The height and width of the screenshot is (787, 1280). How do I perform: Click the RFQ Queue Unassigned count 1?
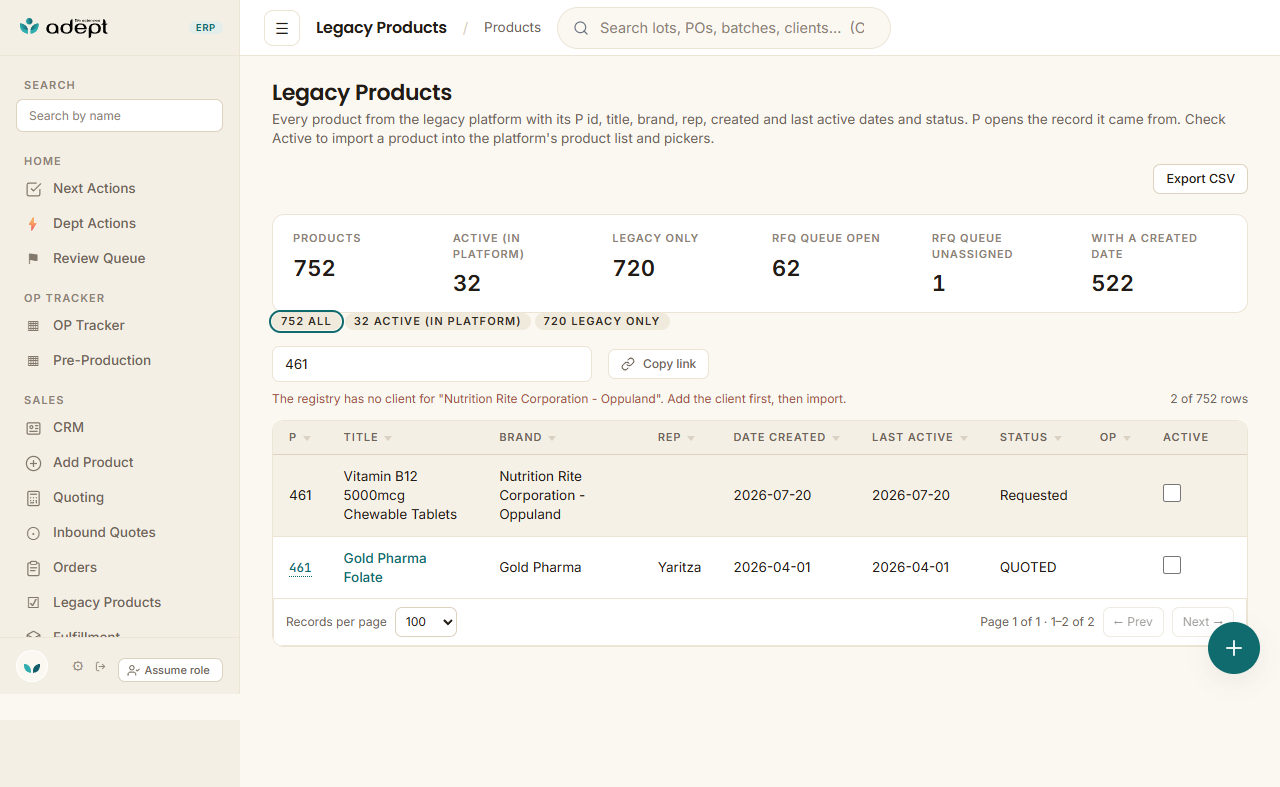pyautogui.click(x=938, y=284)
